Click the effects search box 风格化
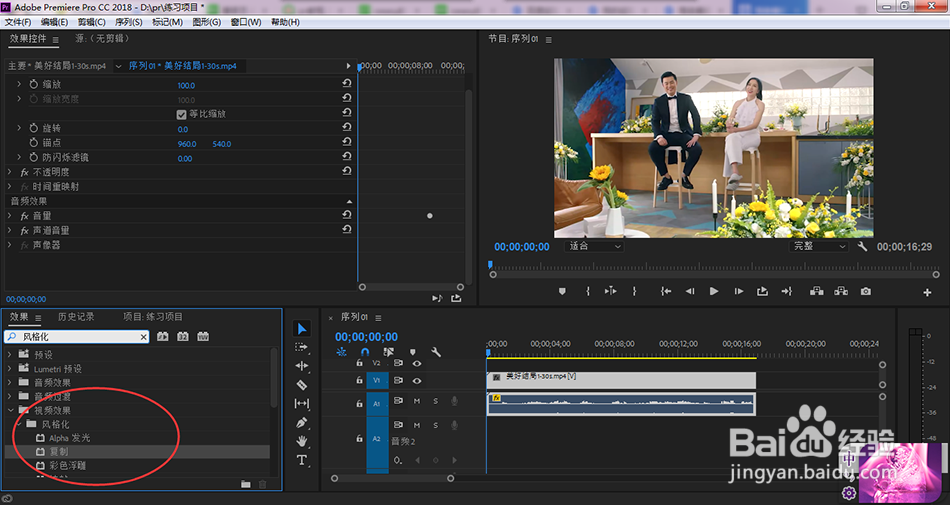950x505 pixels. pos(77,337)
